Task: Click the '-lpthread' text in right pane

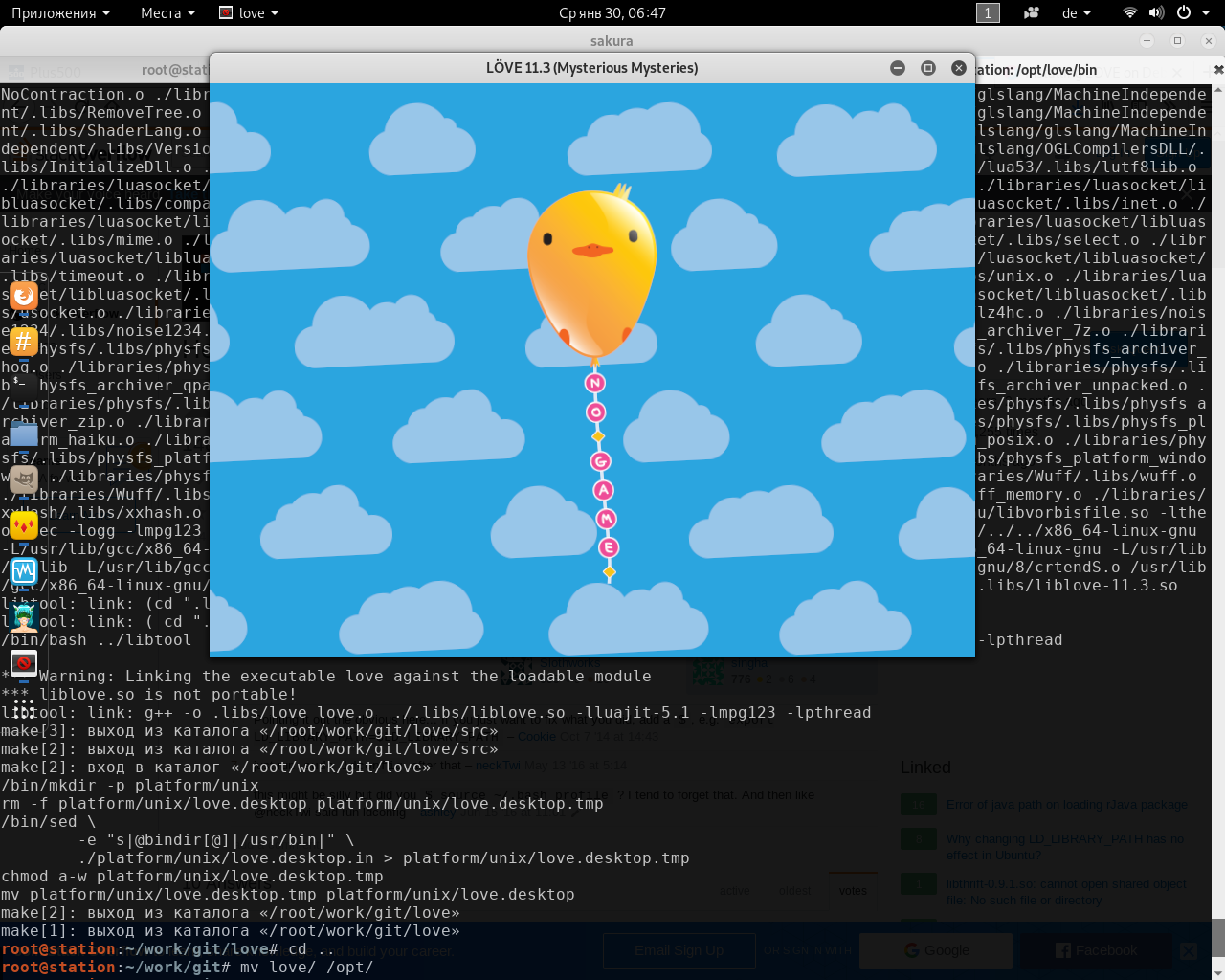Action: tap(1020, 639)
